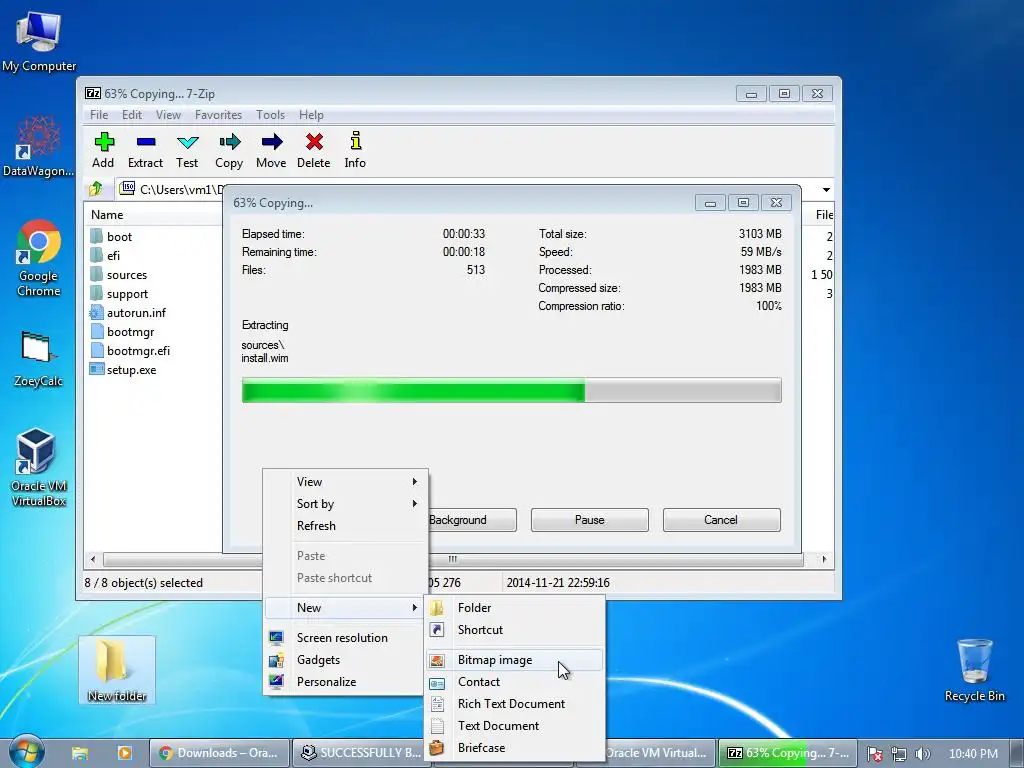Screen dimensions: 1024x768
Task: Choose Contact from New submenu
Action: pyautogui.click(x=515, y=681)
